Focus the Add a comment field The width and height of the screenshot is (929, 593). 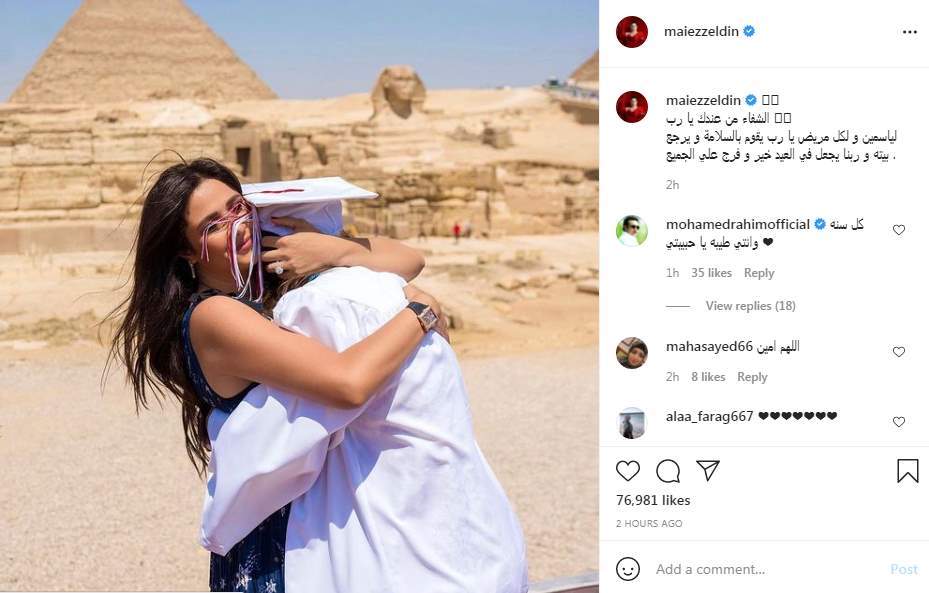pos(766,569)
